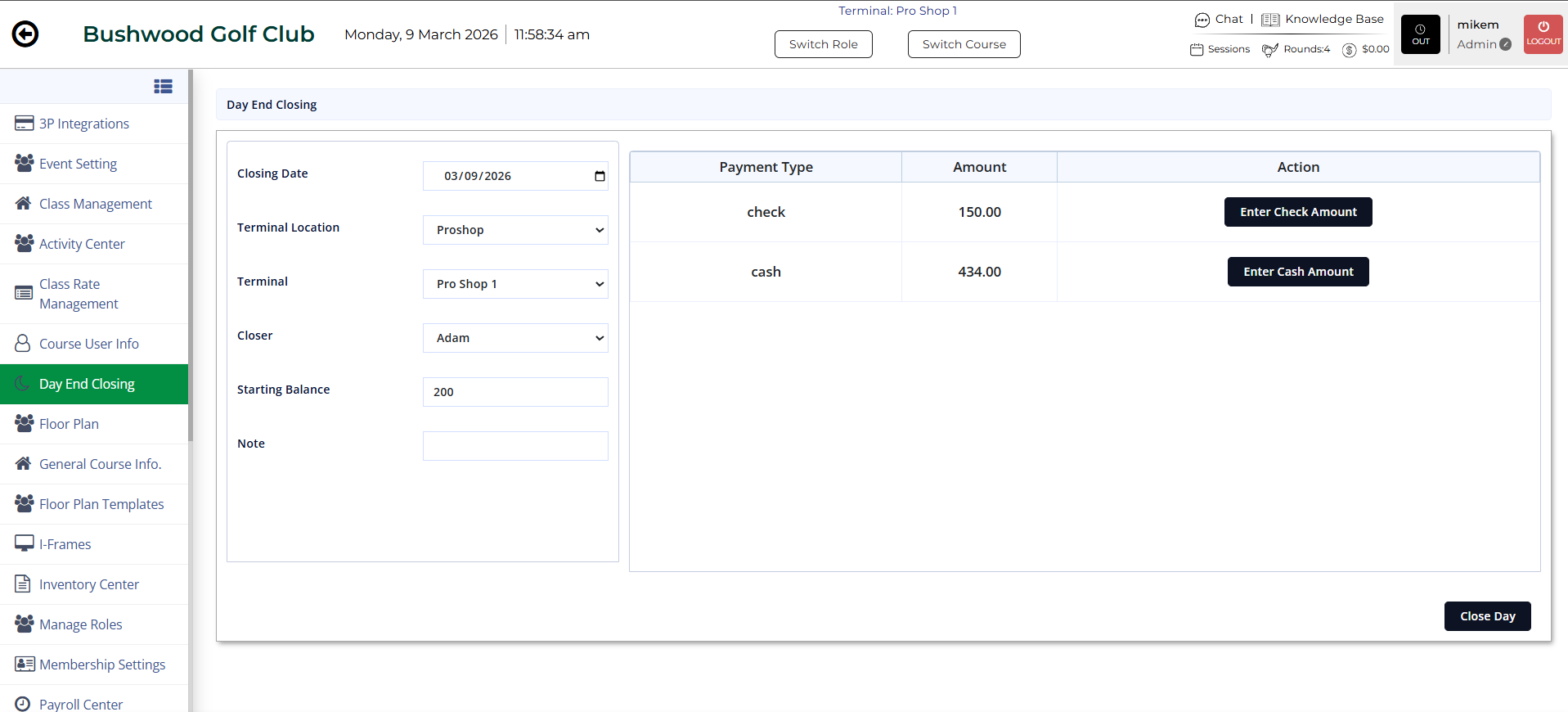This screenshot has height=712, width=1568.
Task: Go to Membership Settings in sidebar
Action: point(101,665)
